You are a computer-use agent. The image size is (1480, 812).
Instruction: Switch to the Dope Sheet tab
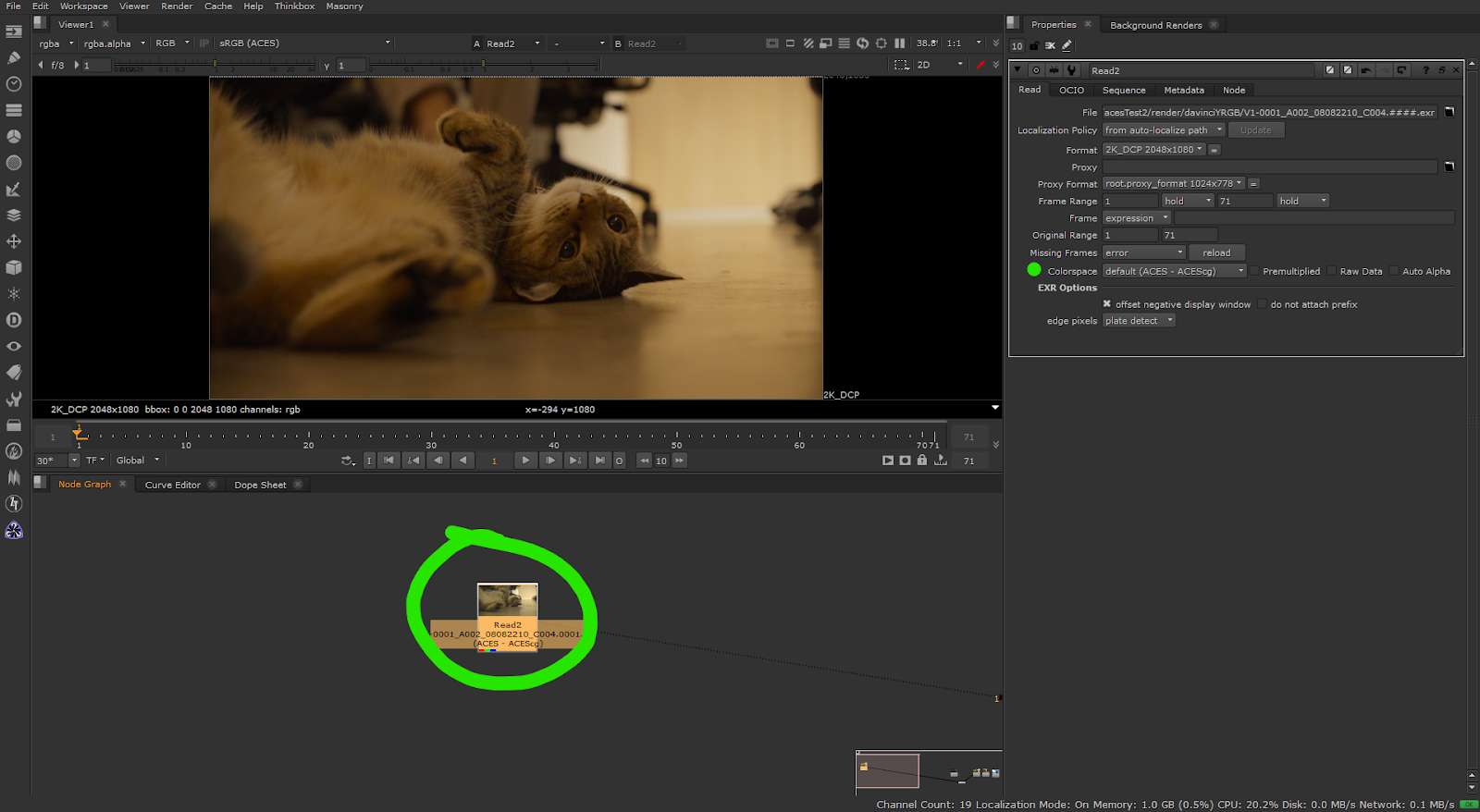pyautogui.click(x=260, y=485)
